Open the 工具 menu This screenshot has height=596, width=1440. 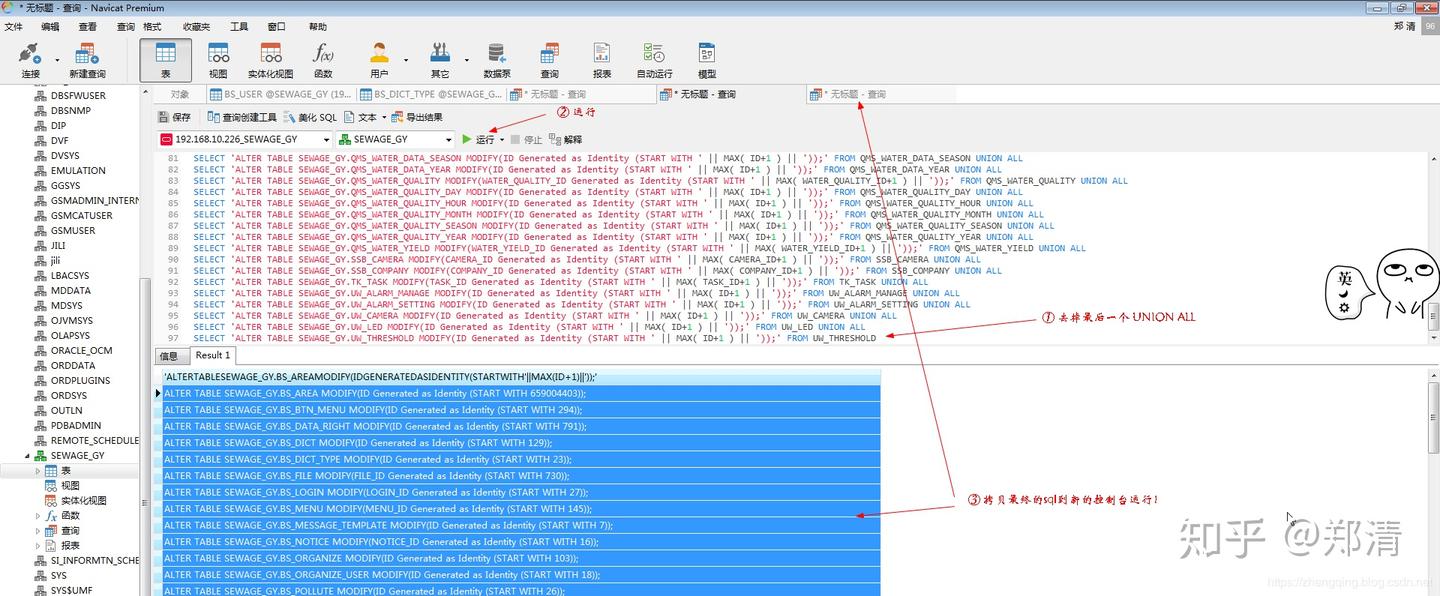tap(238, 26)
